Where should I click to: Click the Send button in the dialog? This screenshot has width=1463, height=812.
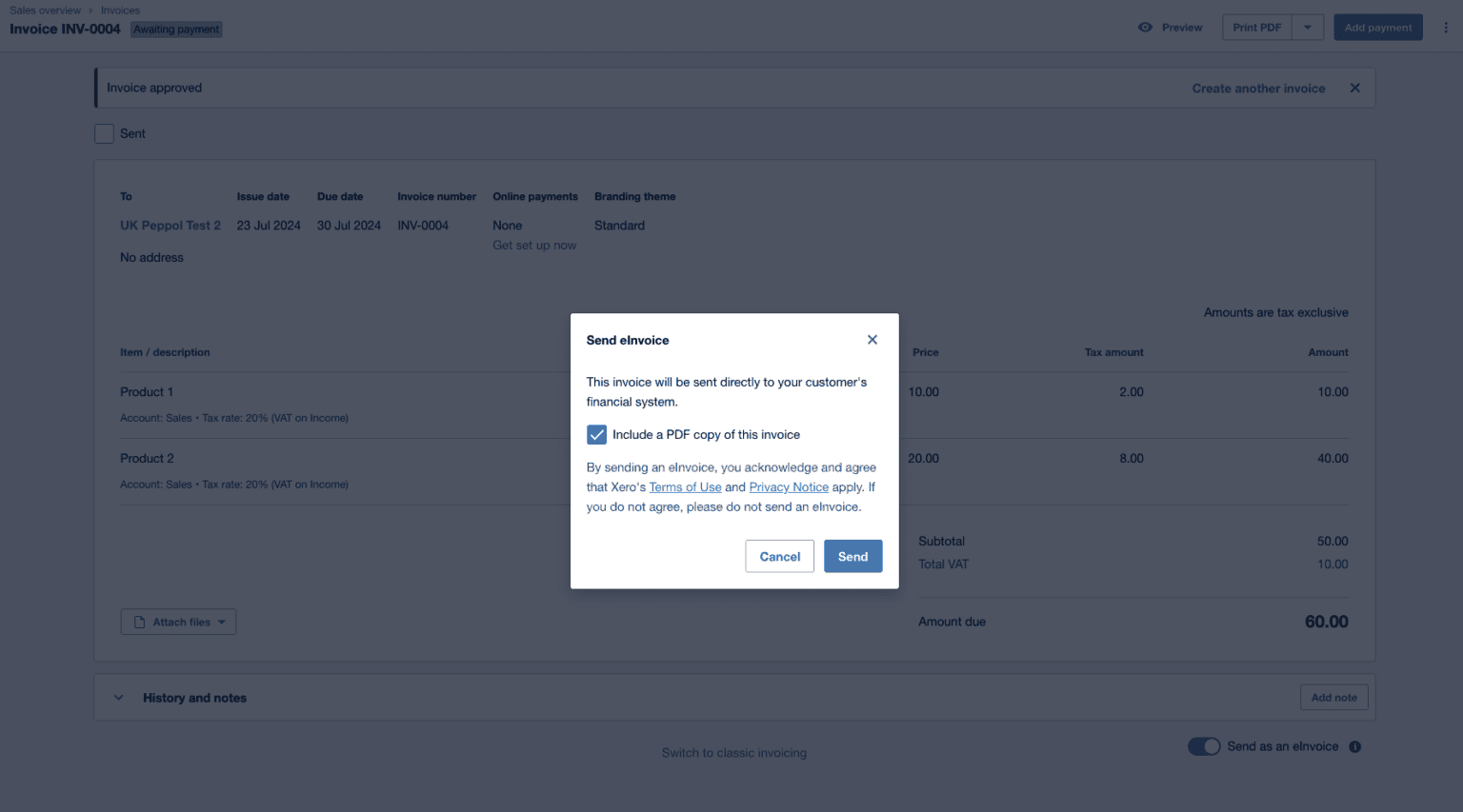click(852, 556)
